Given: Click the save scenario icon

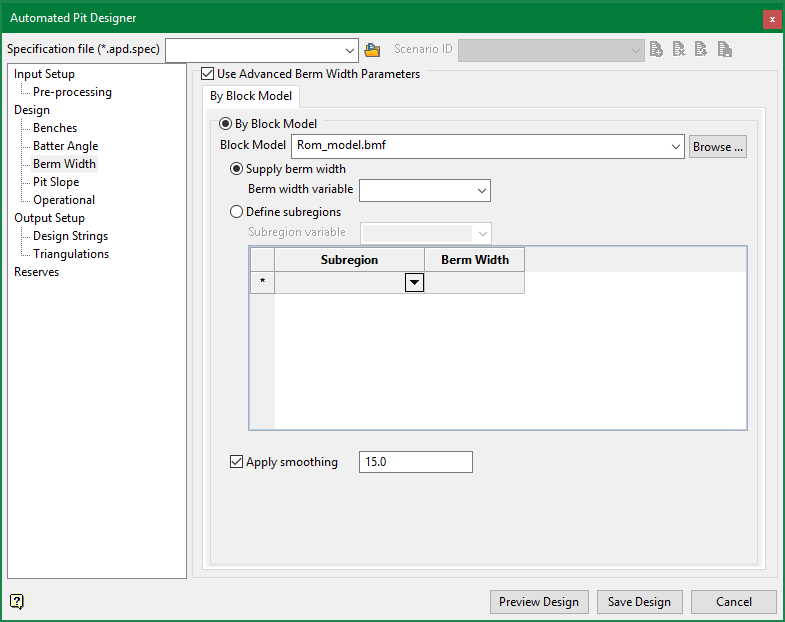Looking at the screenshot, I should click(x=725, y=50).
